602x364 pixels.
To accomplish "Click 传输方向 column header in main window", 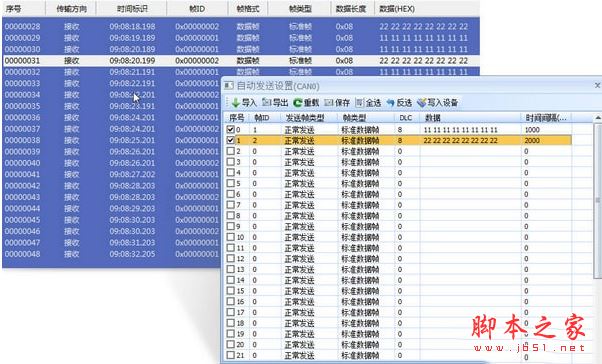I will 71,8.
